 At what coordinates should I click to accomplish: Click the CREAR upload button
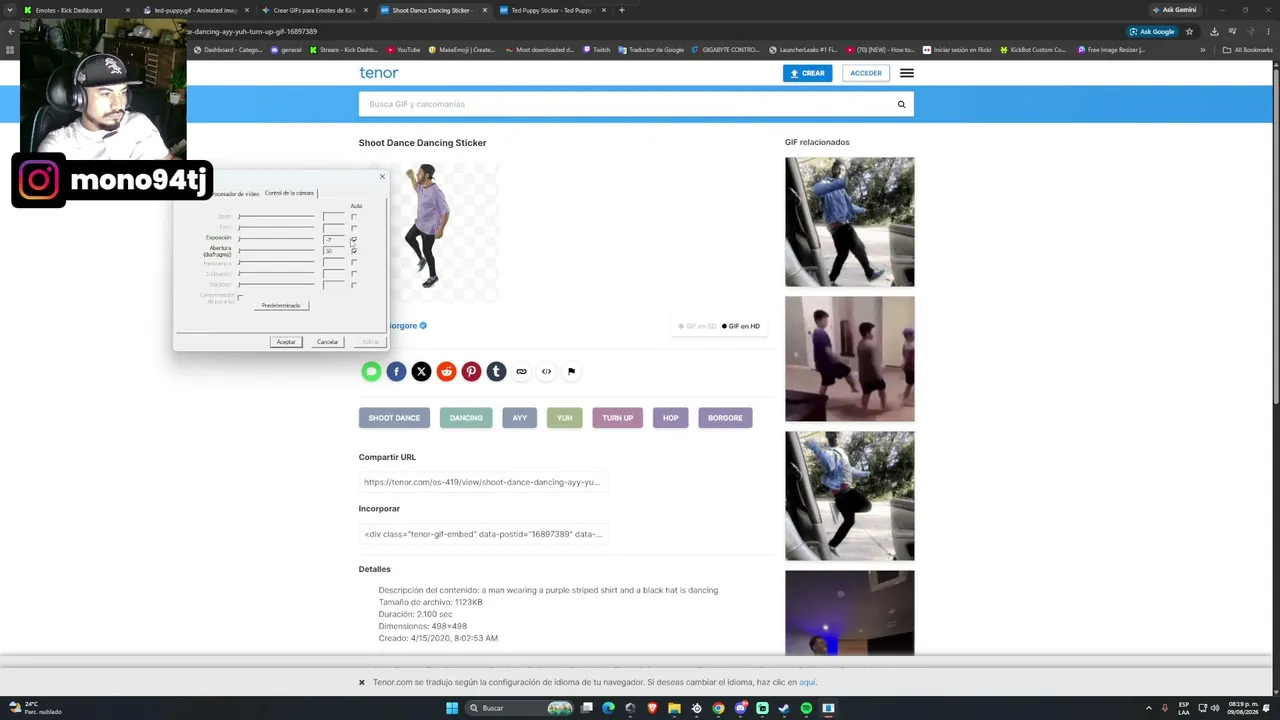[x=808, y=73]
